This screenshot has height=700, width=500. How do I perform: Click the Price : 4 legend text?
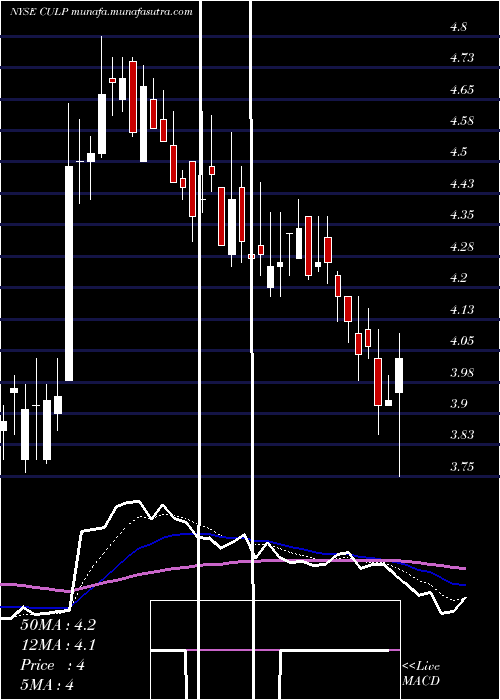tap(53, 665)
